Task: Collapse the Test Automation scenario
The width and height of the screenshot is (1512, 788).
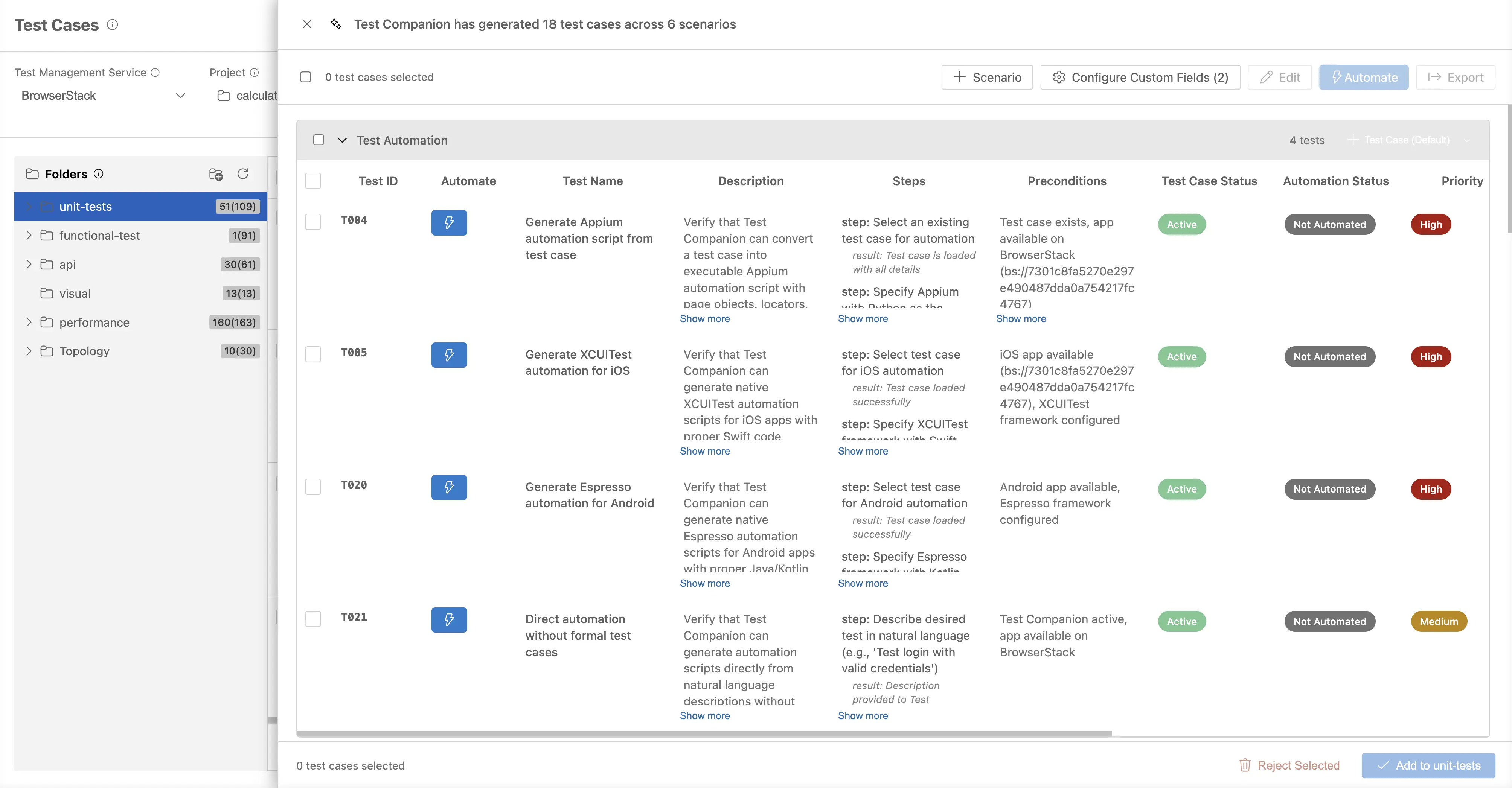Action: click(342, 140)
